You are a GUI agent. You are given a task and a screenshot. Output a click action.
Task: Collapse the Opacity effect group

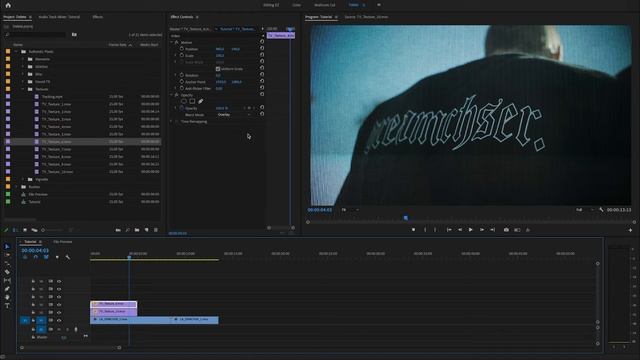172,95
